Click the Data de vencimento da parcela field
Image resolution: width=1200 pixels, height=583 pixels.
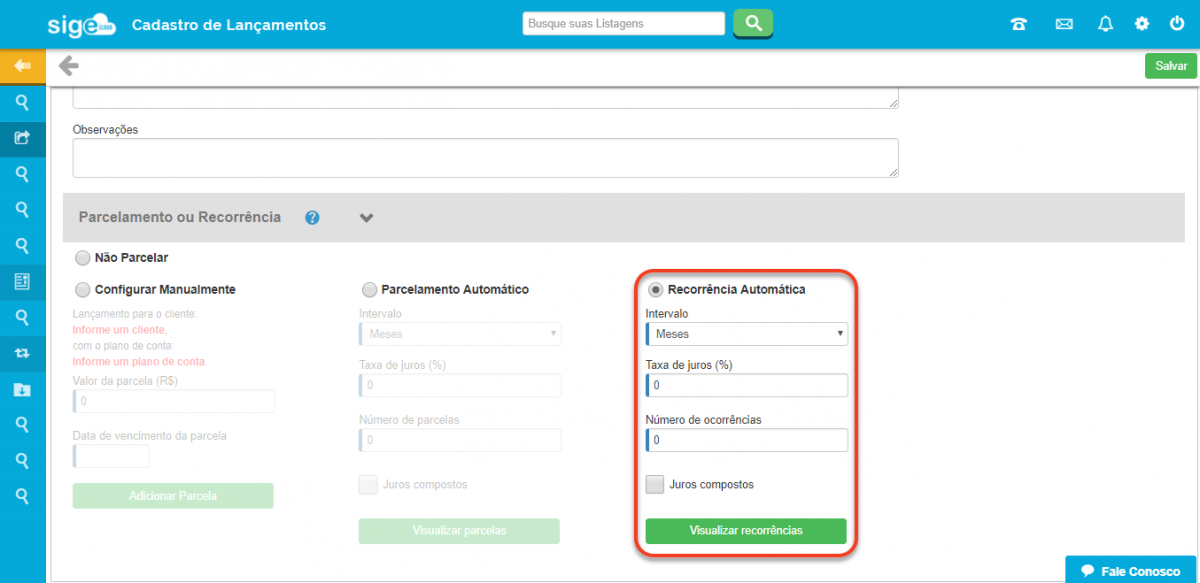coord(111,456)
